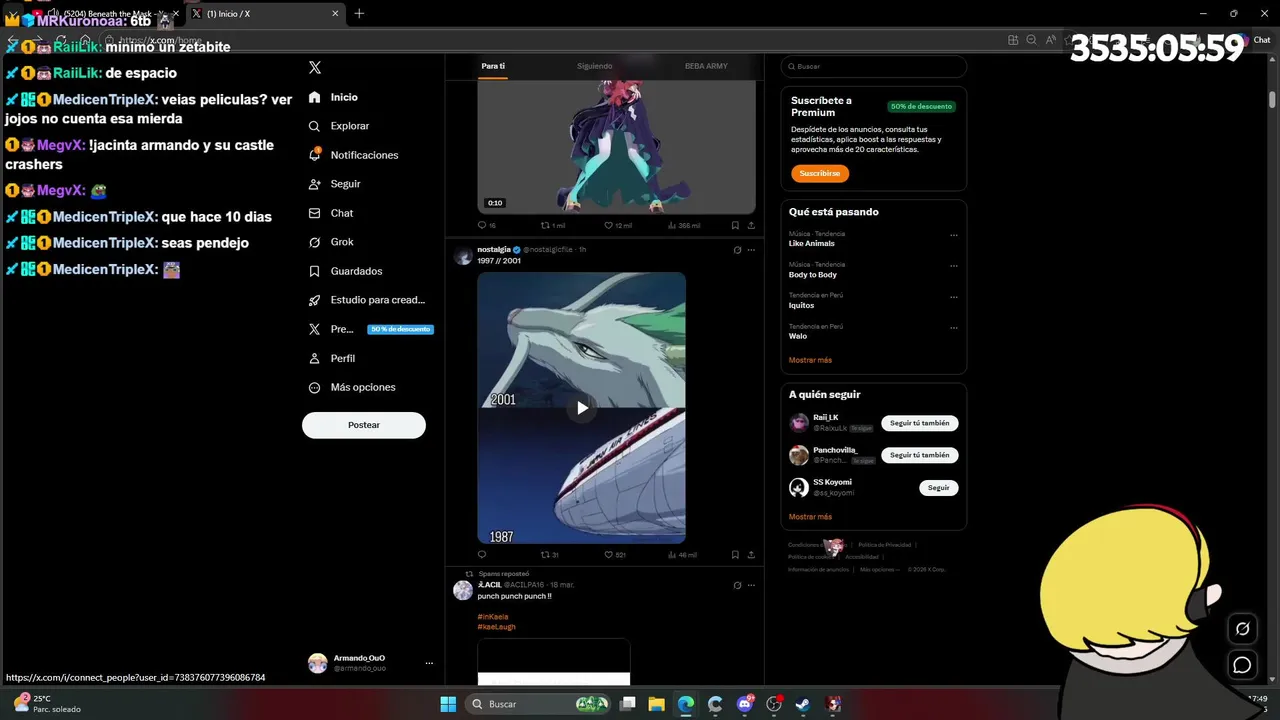Click #inKaela hashtag
The width and height of the screenshot is (1280, 720).
493,617
